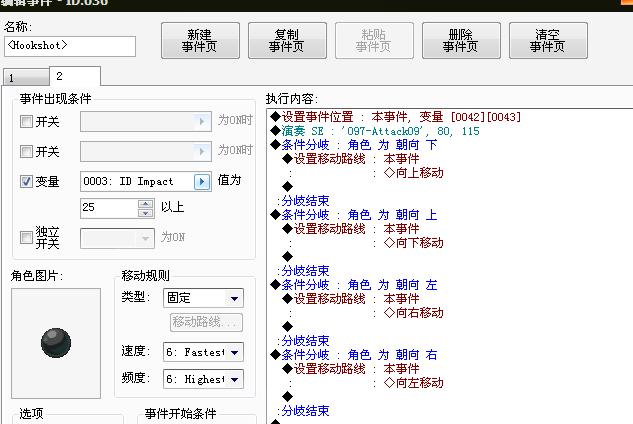Select 分歧结束 after the 朝向右 branch
Viewport: 633px width, 424px height.
pos(304,411)
